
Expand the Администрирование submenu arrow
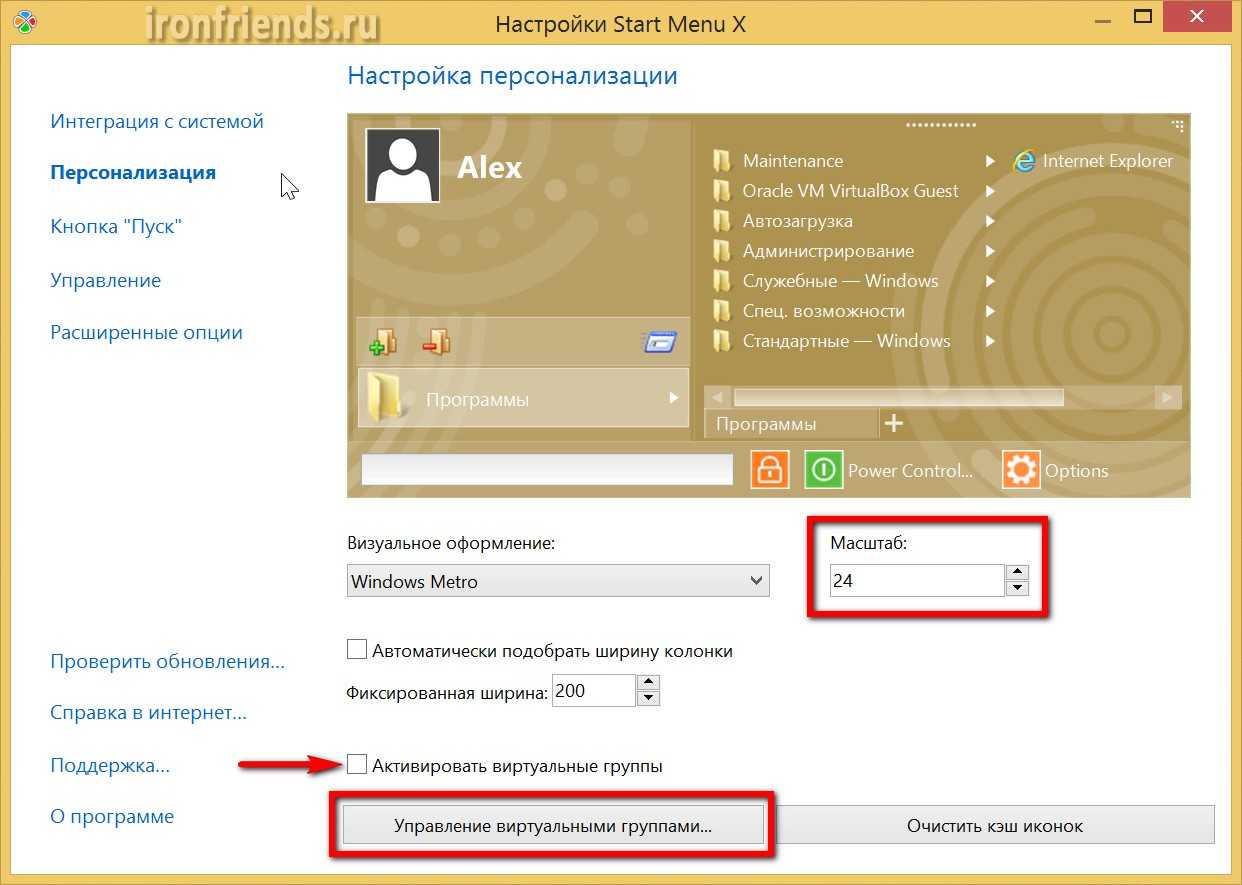[x=990, y=251]
